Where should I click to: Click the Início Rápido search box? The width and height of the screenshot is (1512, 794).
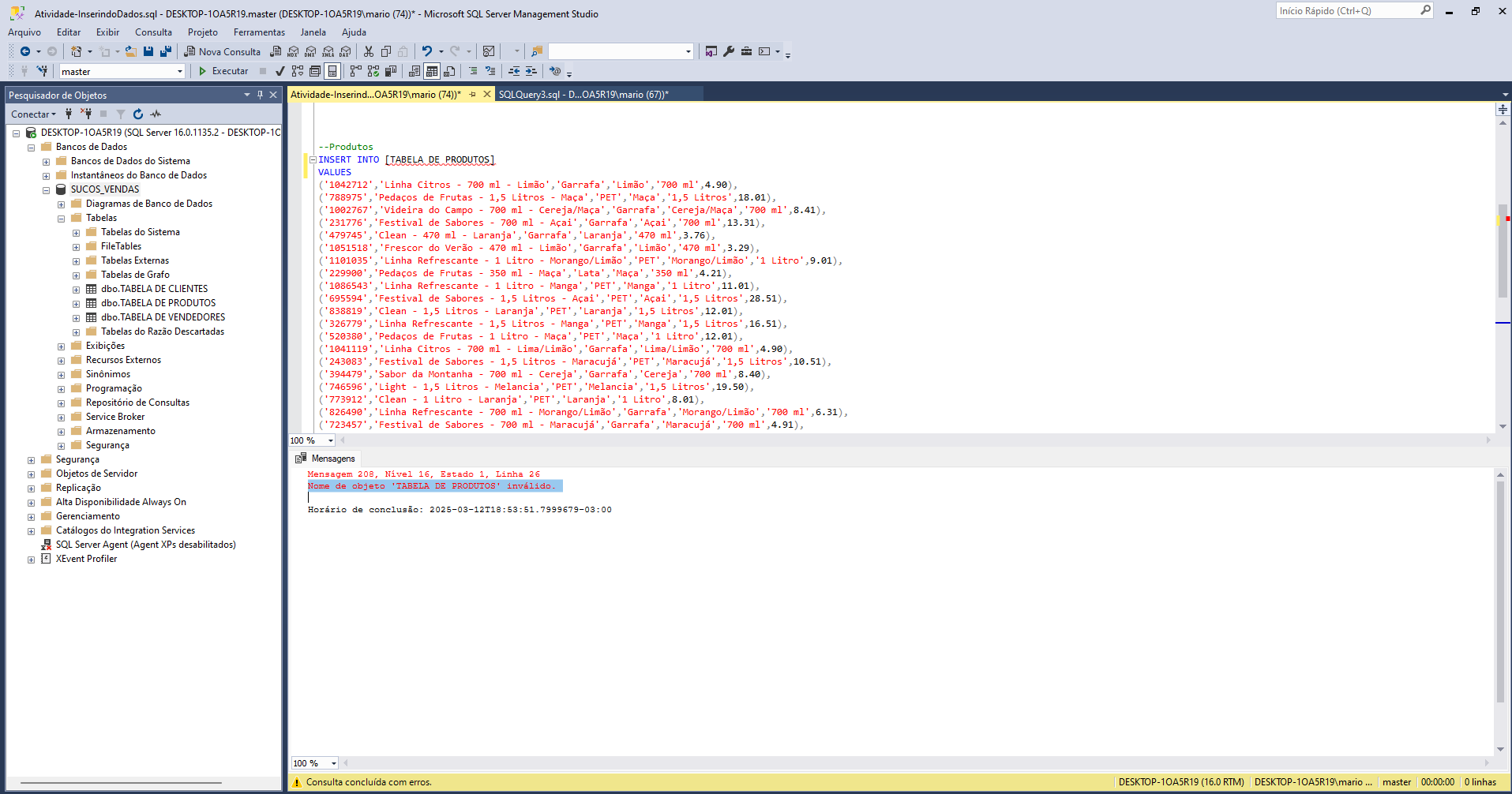pyautogui.click(x=1354, y=10)
